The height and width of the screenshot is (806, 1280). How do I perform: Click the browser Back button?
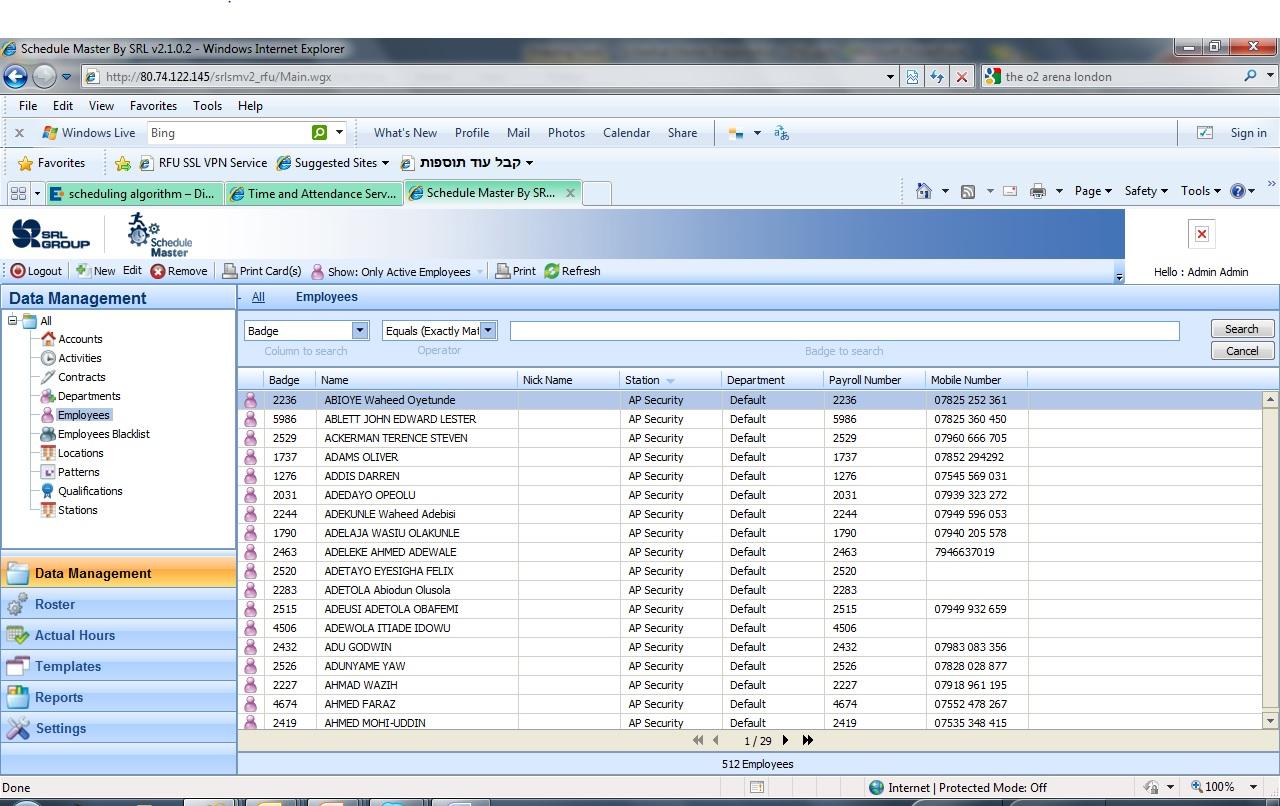click(15, 76)
